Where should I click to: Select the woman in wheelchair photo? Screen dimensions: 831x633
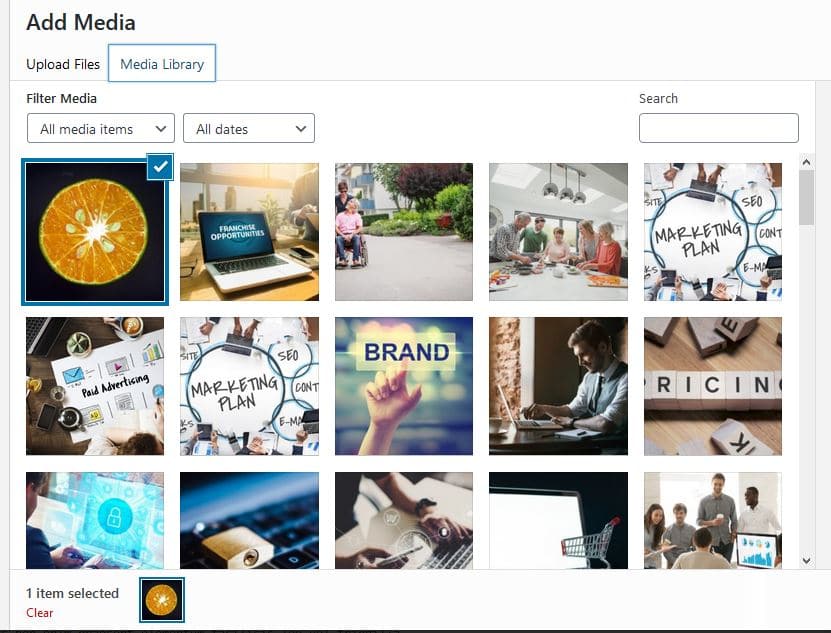tap(404, 232)
